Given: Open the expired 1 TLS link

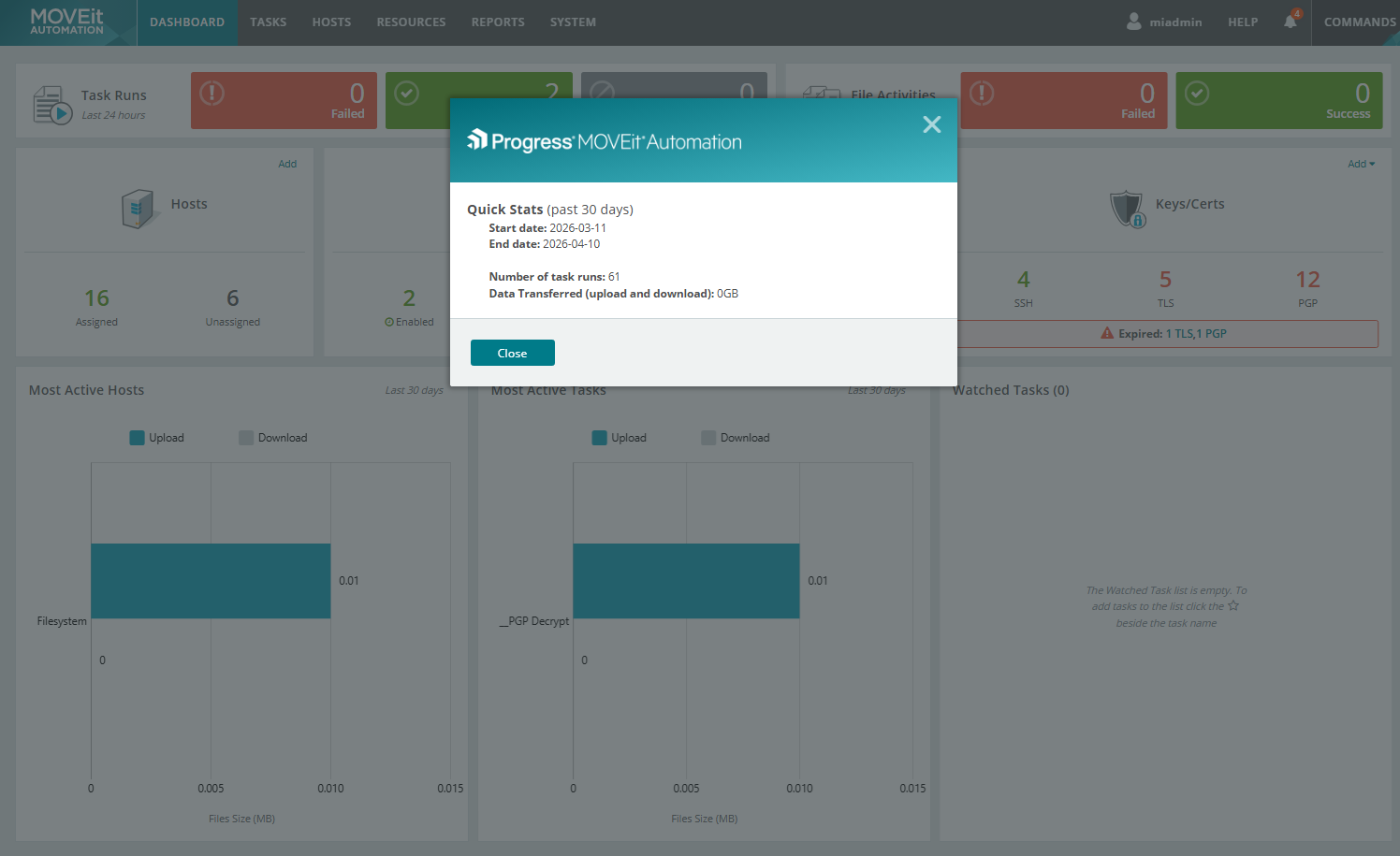Looking at the screenshot, I should (x=1179, y=333).
